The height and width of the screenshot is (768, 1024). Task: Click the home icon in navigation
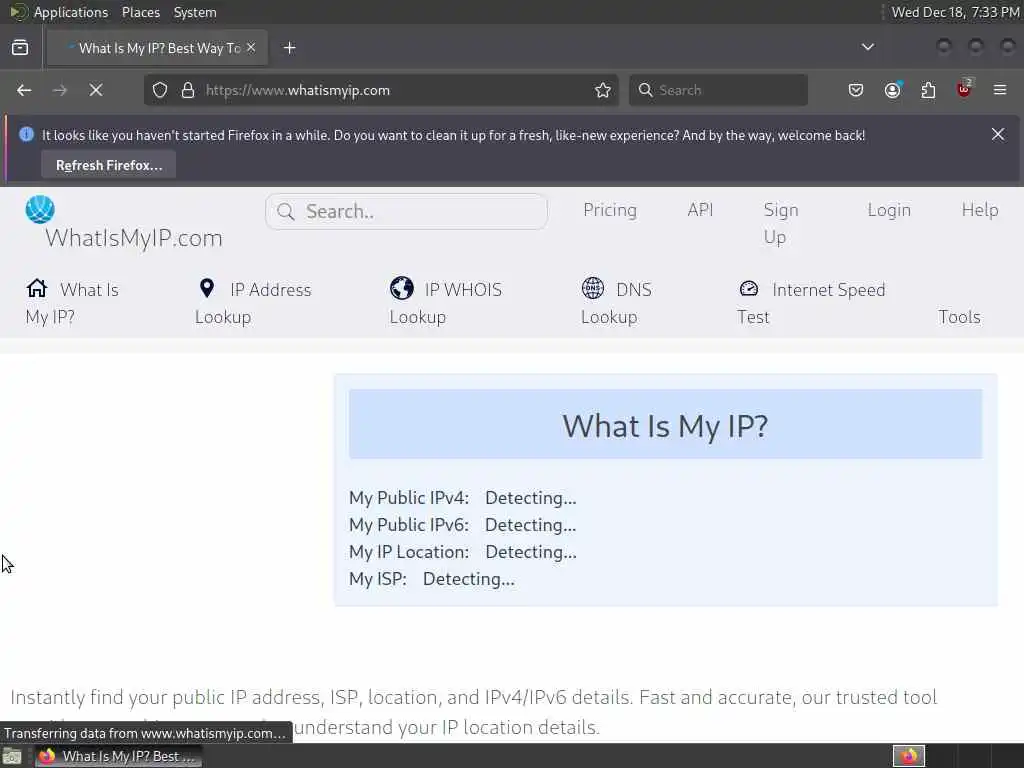[37, 288]
